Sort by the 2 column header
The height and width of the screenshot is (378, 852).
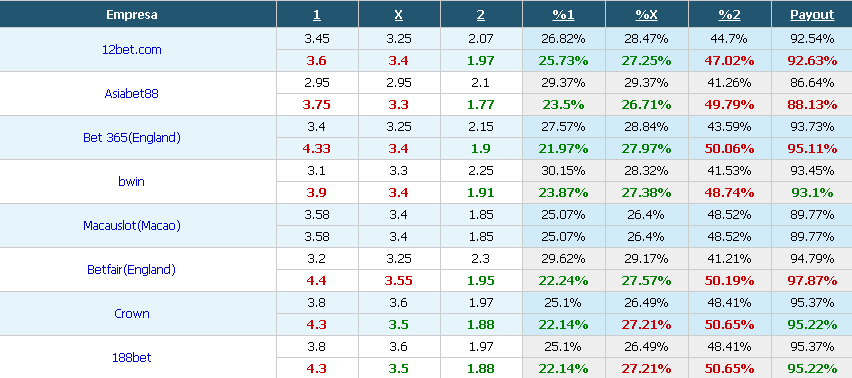tap(481, 15)
